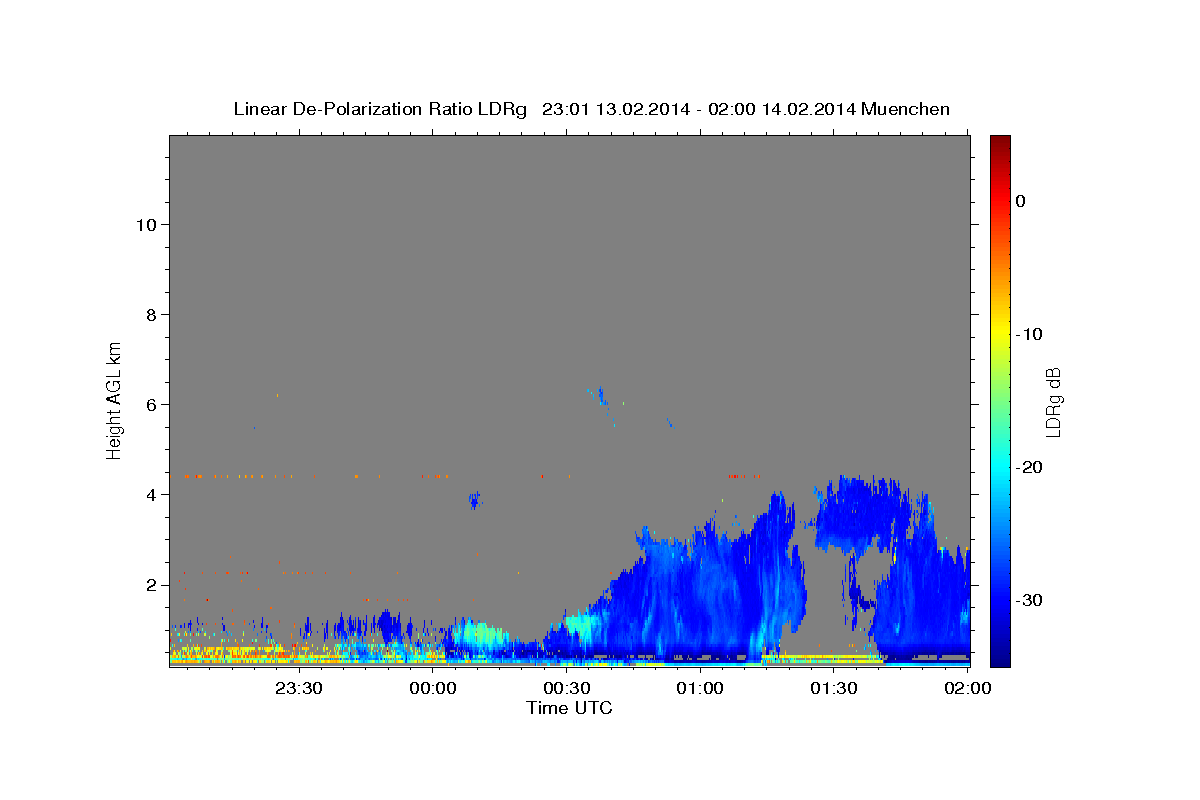Click the height tick label 4
The height and width of the screenshot is (800, 1200).
(x=150, y=494)
